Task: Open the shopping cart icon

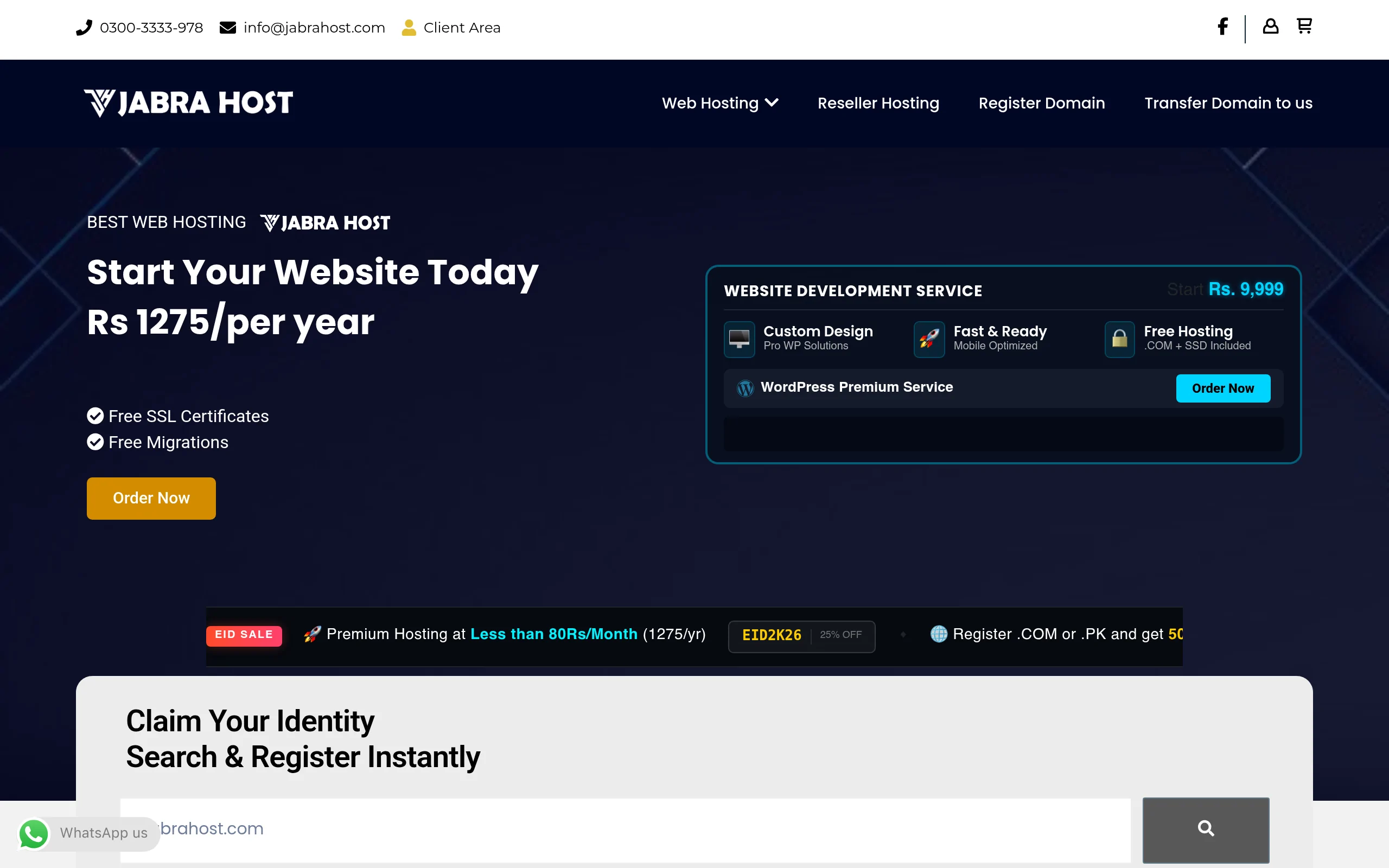Action: coord(1304,26)
